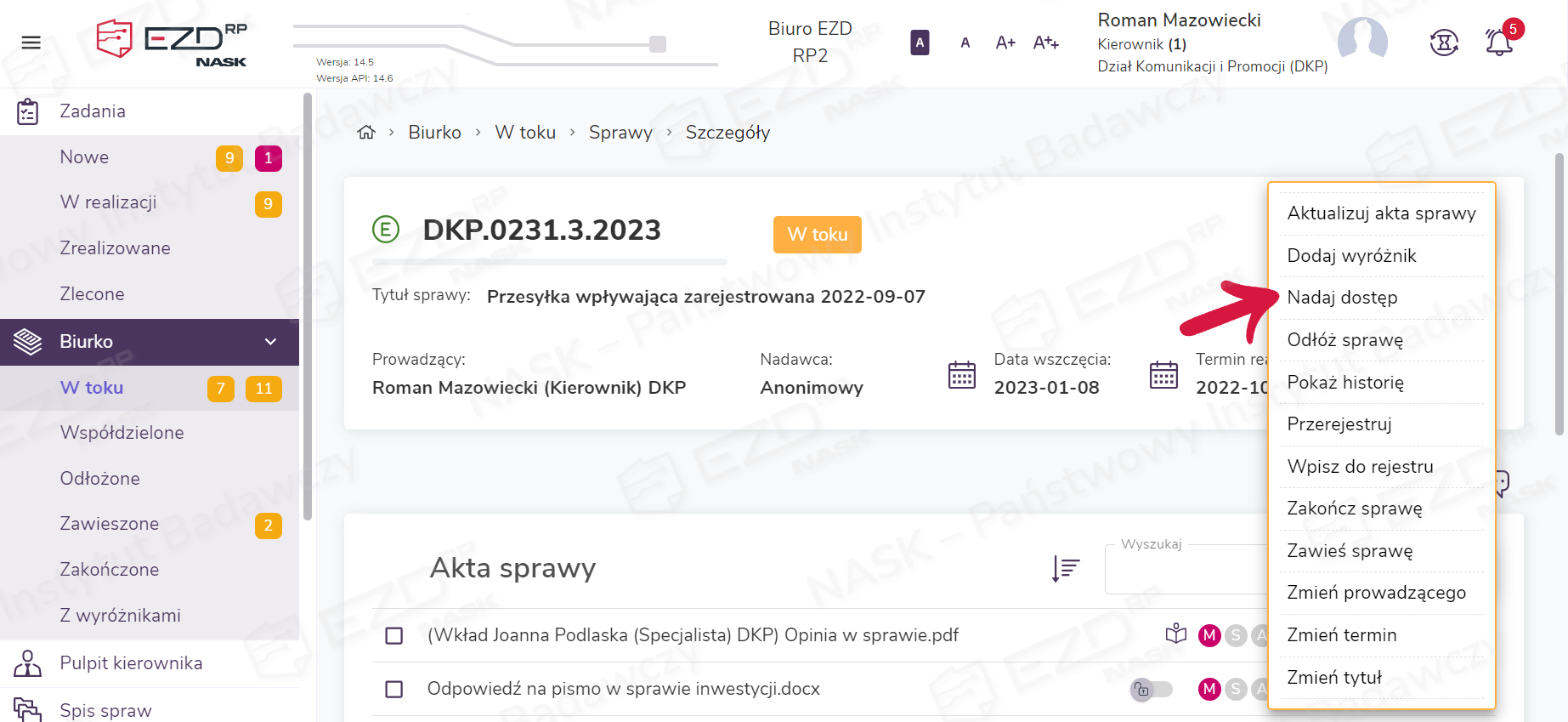Screen dimensions: 1568x722
Task: Expand the Zadania sidebar section
Action: tap(93, 111)
